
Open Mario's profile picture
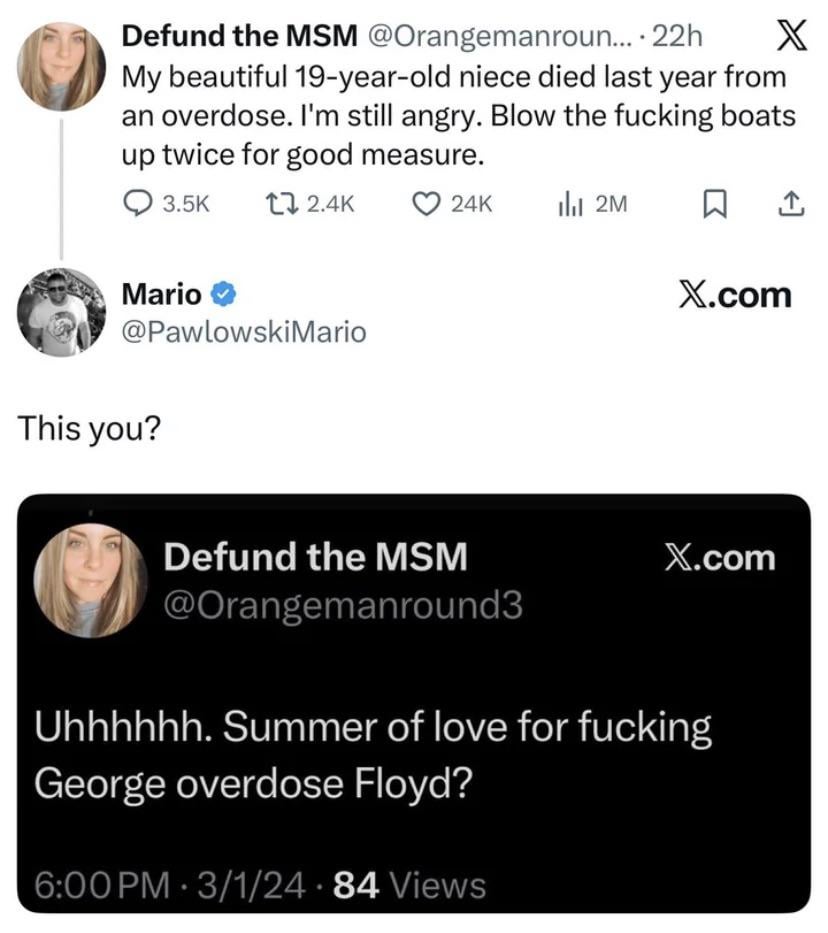pos(60,312)
